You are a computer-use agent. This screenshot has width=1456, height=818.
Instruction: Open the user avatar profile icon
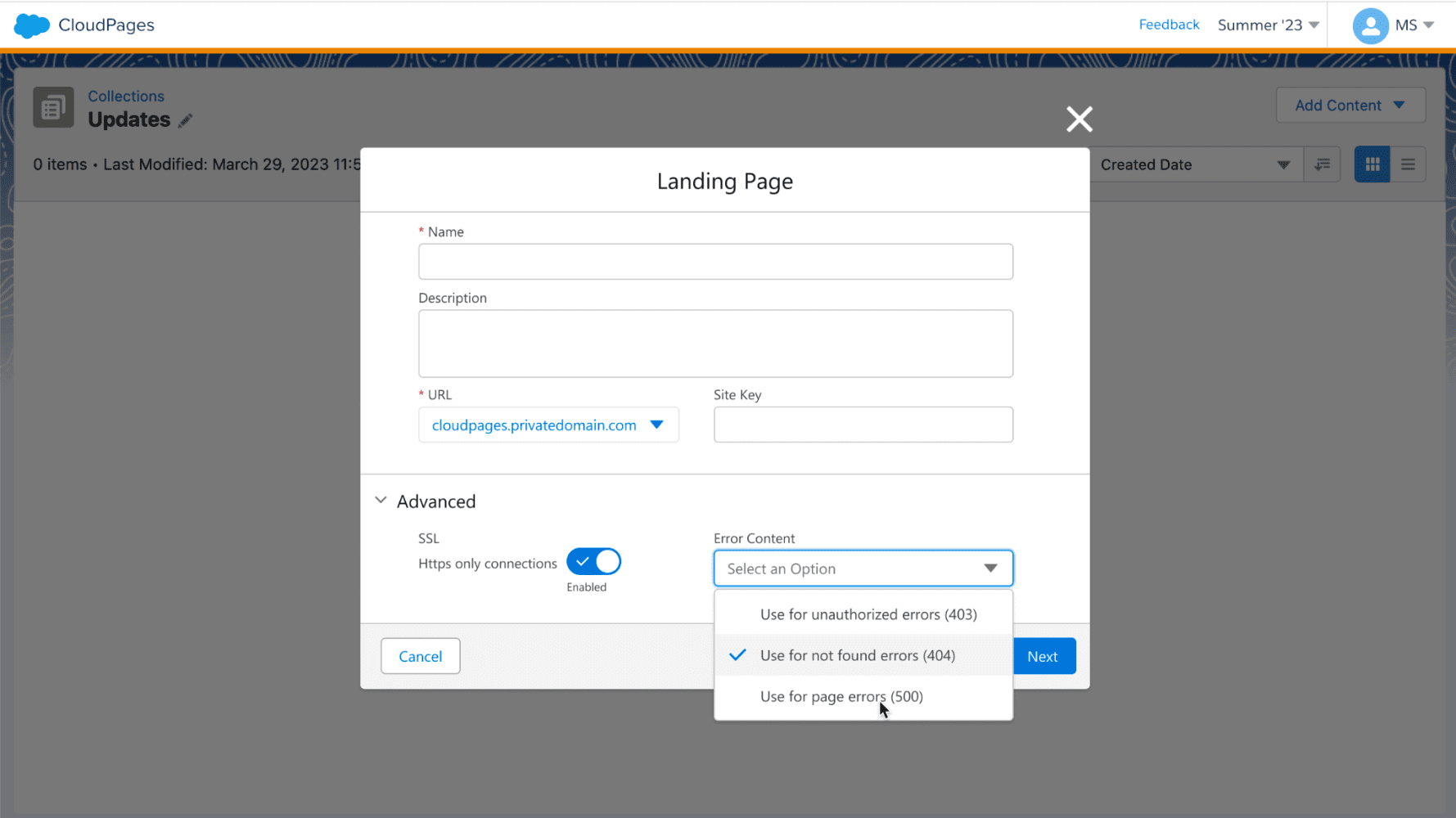pyautogui.click(x=1370, y=25)
